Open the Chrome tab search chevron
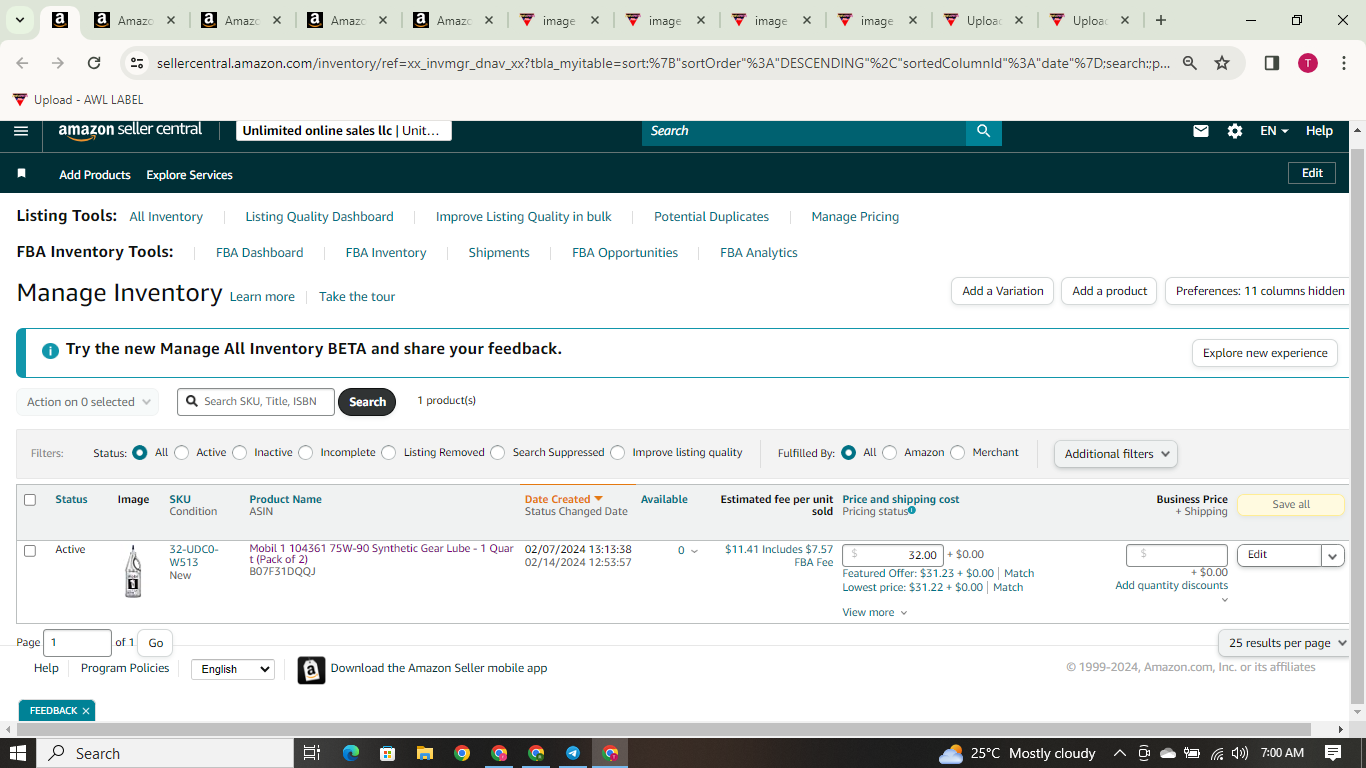The width and height of the screenshot is (1366, 768). click(x=20, y=20)
